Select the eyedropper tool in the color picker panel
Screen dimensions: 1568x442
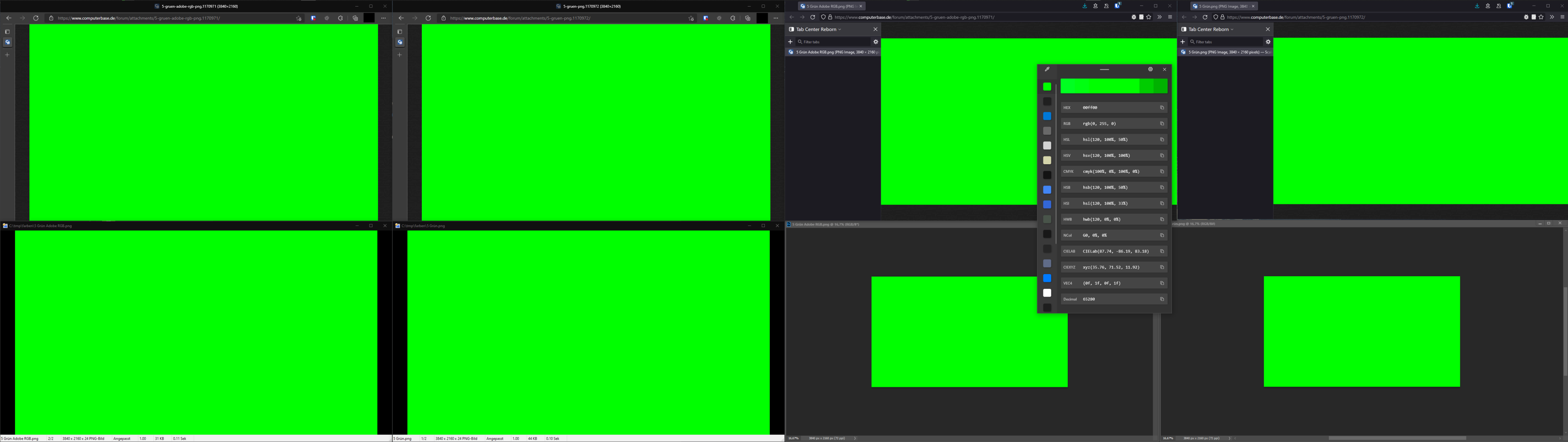click(1047, 69)
